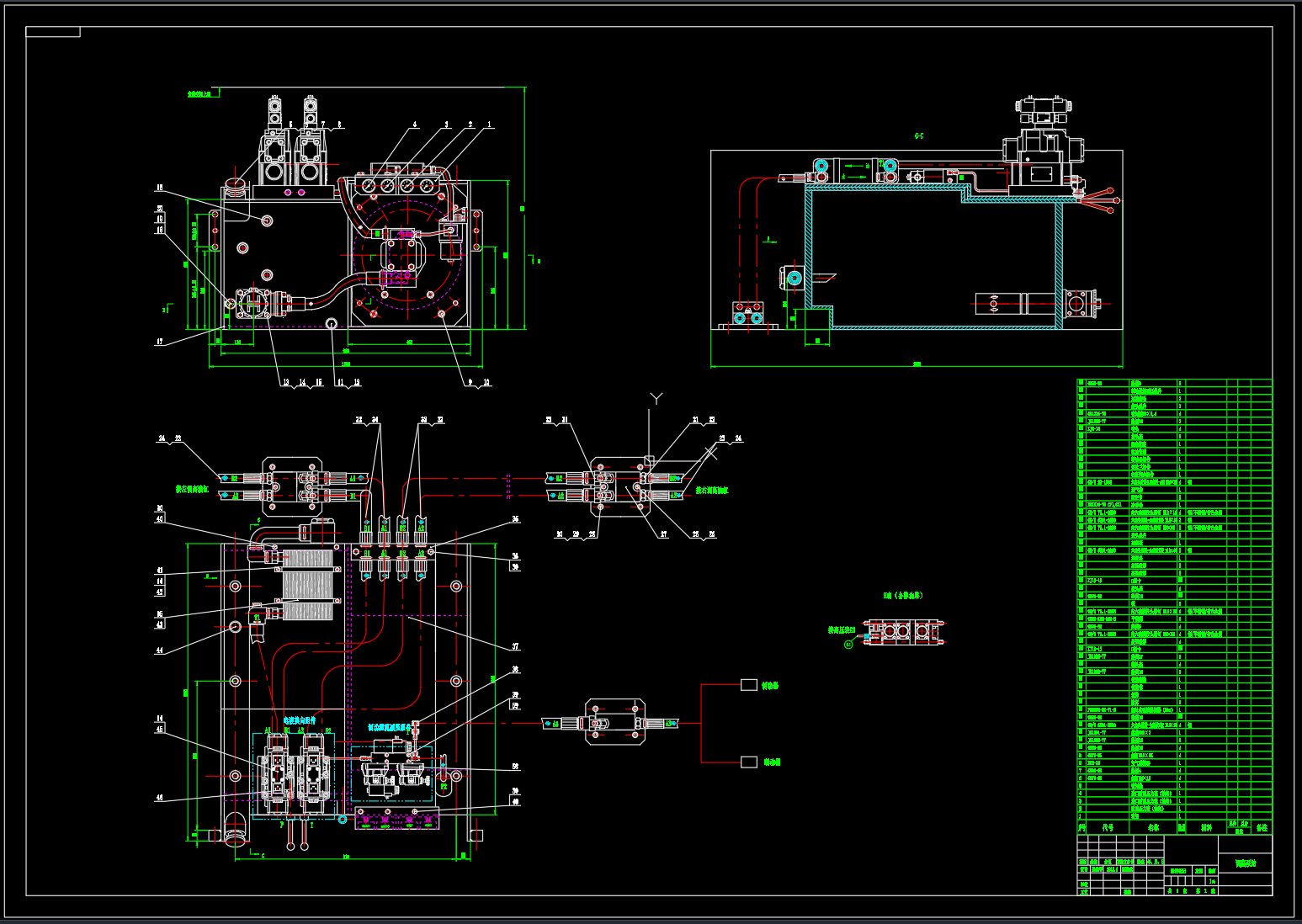
Task: Select part balloon number 46
Action: pos(160,798)
